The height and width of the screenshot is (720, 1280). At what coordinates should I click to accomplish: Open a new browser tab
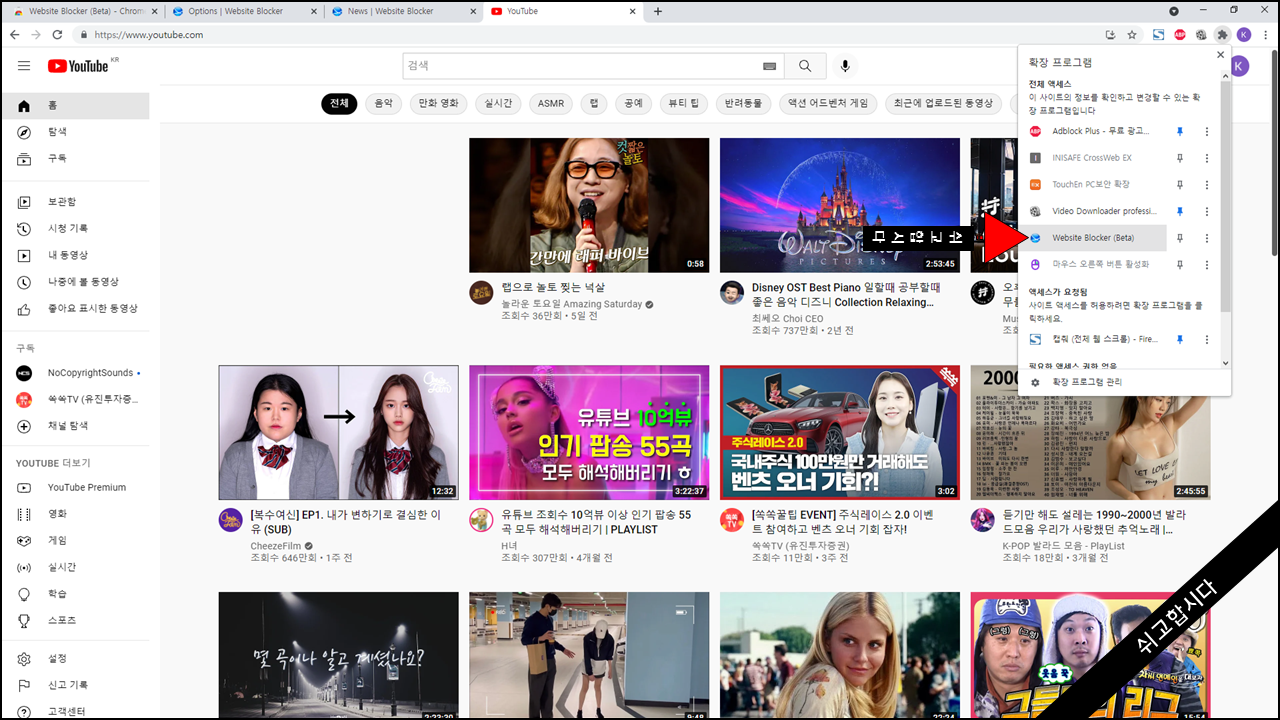658,11
